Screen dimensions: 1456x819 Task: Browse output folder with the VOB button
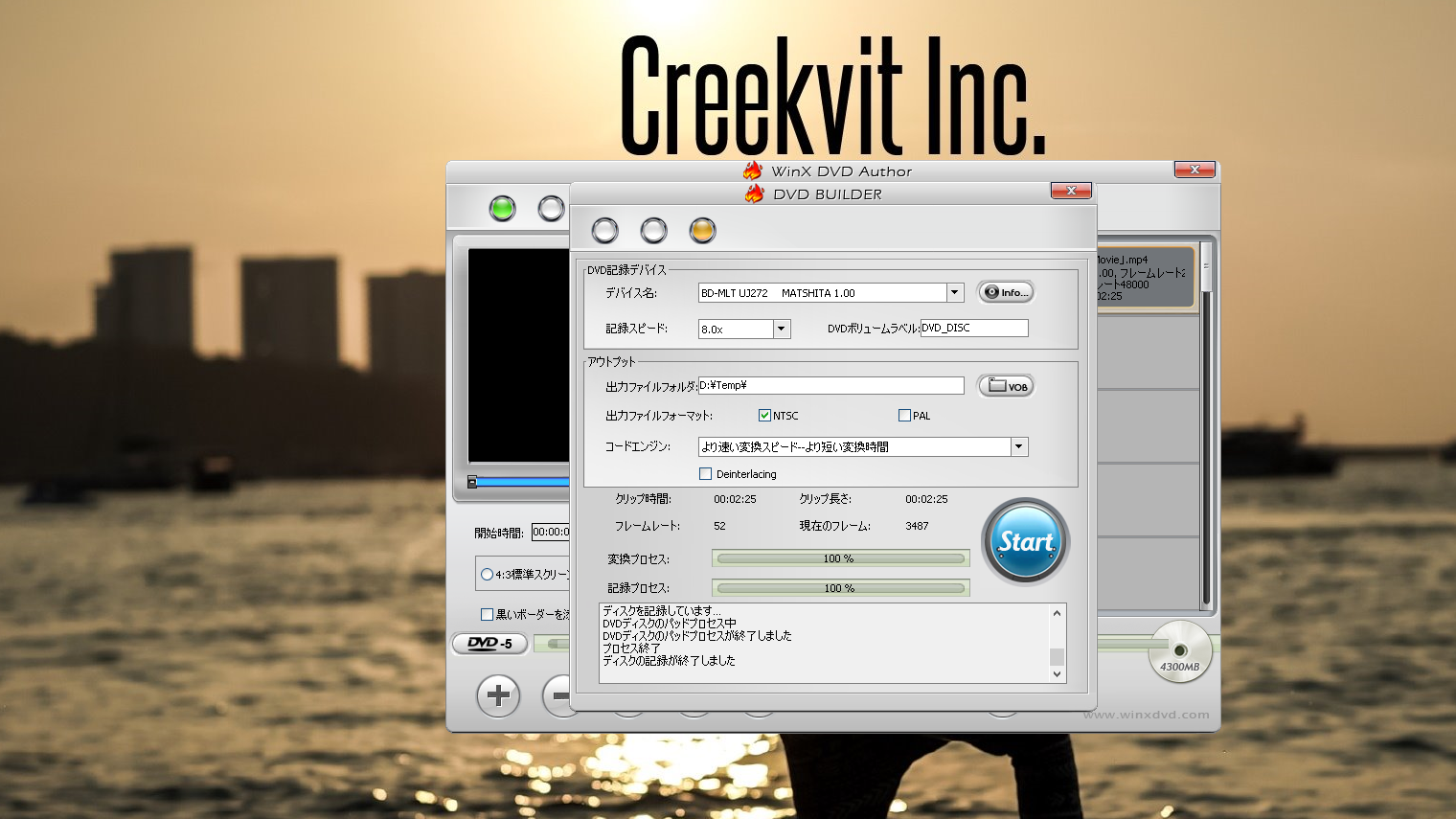pyautogui.click(x=1006, y=386)
